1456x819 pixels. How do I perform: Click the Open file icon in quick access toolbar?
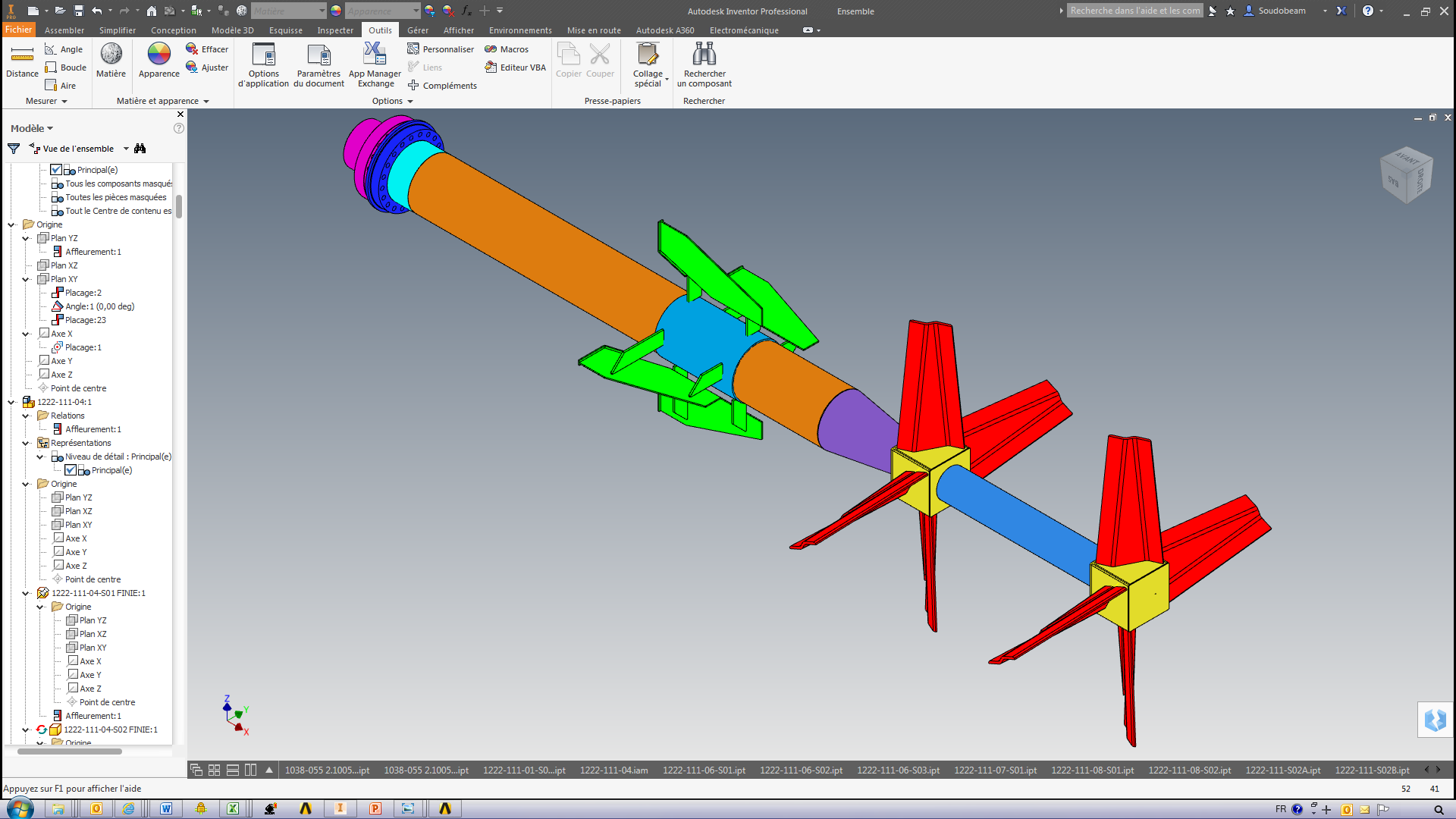point(60,11)
